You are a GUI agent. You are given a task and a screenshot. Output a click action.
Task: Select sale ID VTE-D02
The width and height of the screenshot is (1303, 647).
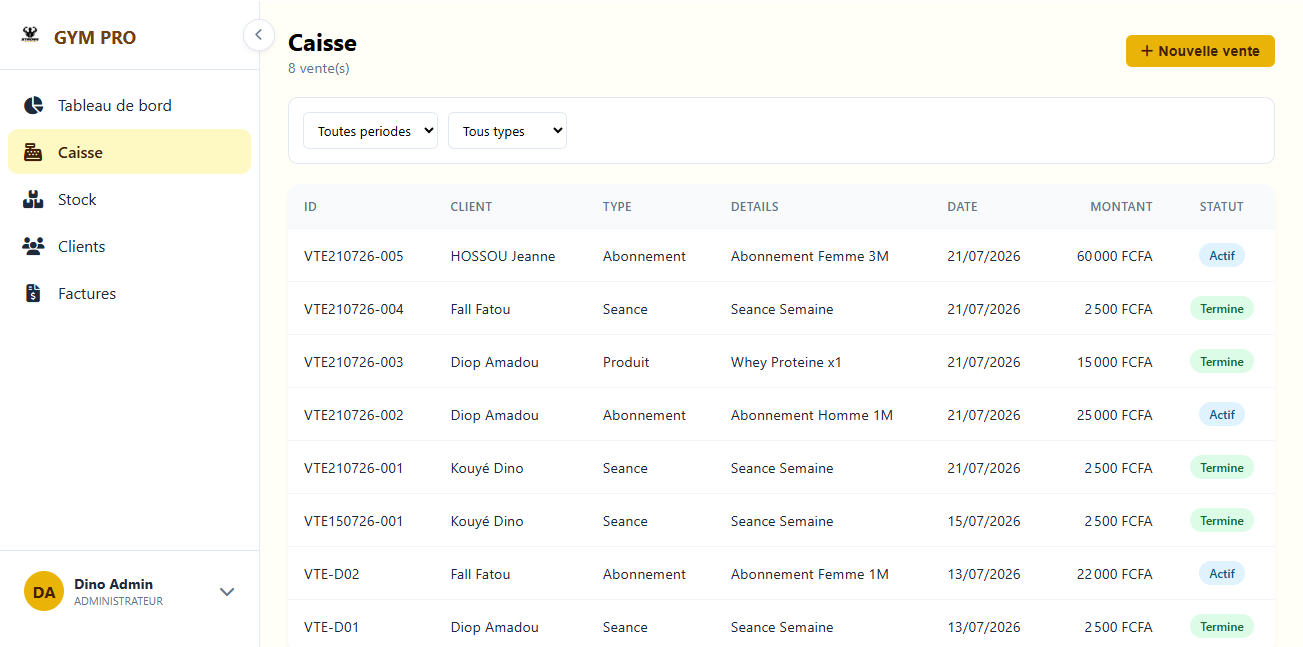pos(332,574)
